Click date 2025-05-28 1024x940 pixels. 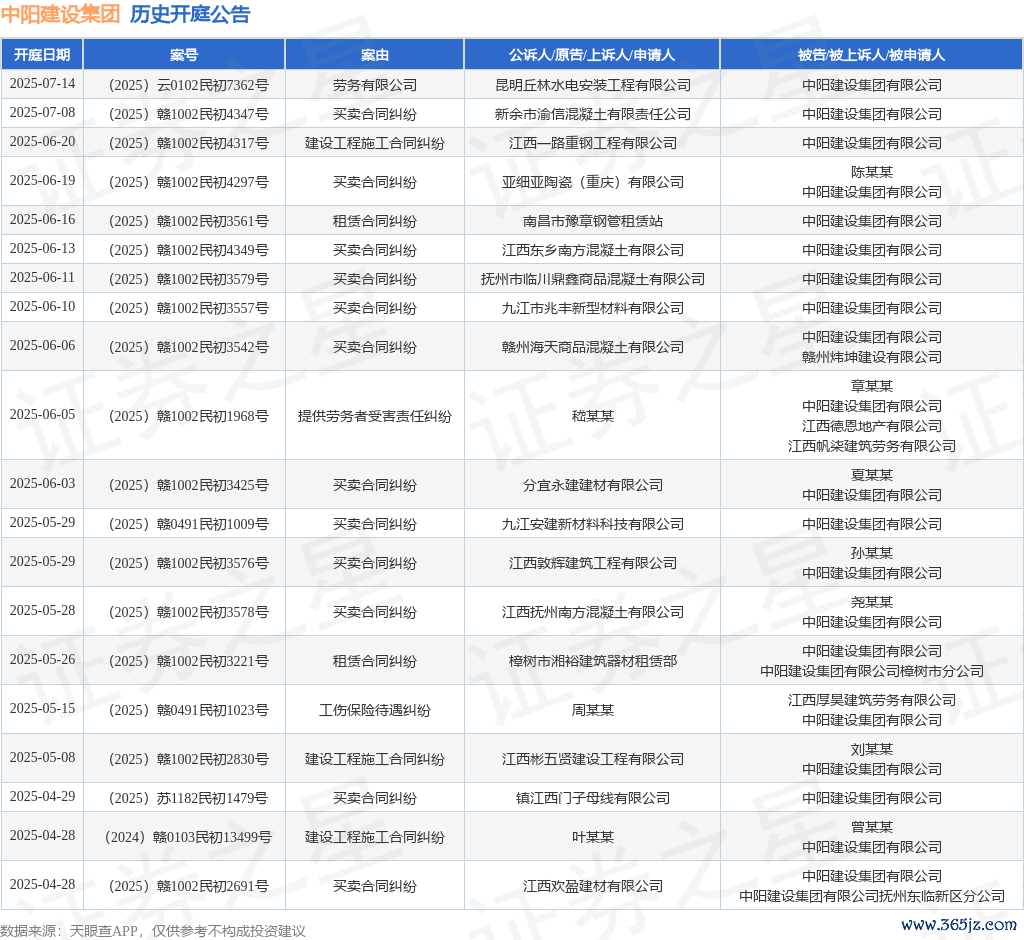tap(42, 611)
